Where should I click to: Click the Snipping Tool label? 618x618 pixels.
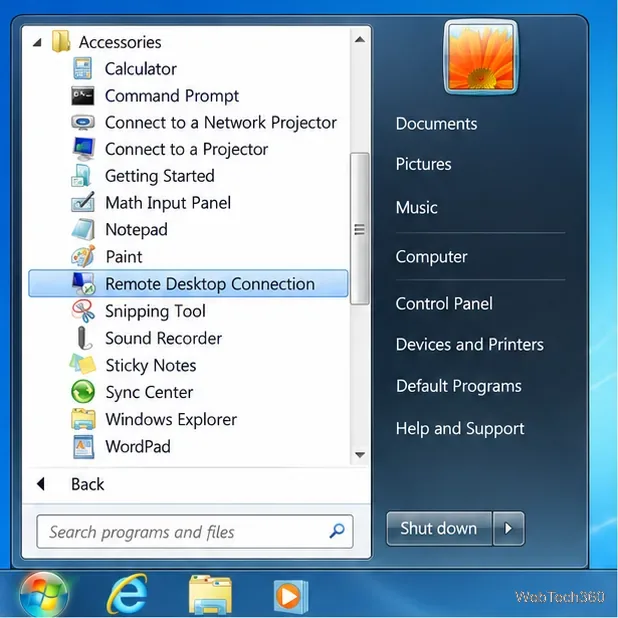[155, 311]
